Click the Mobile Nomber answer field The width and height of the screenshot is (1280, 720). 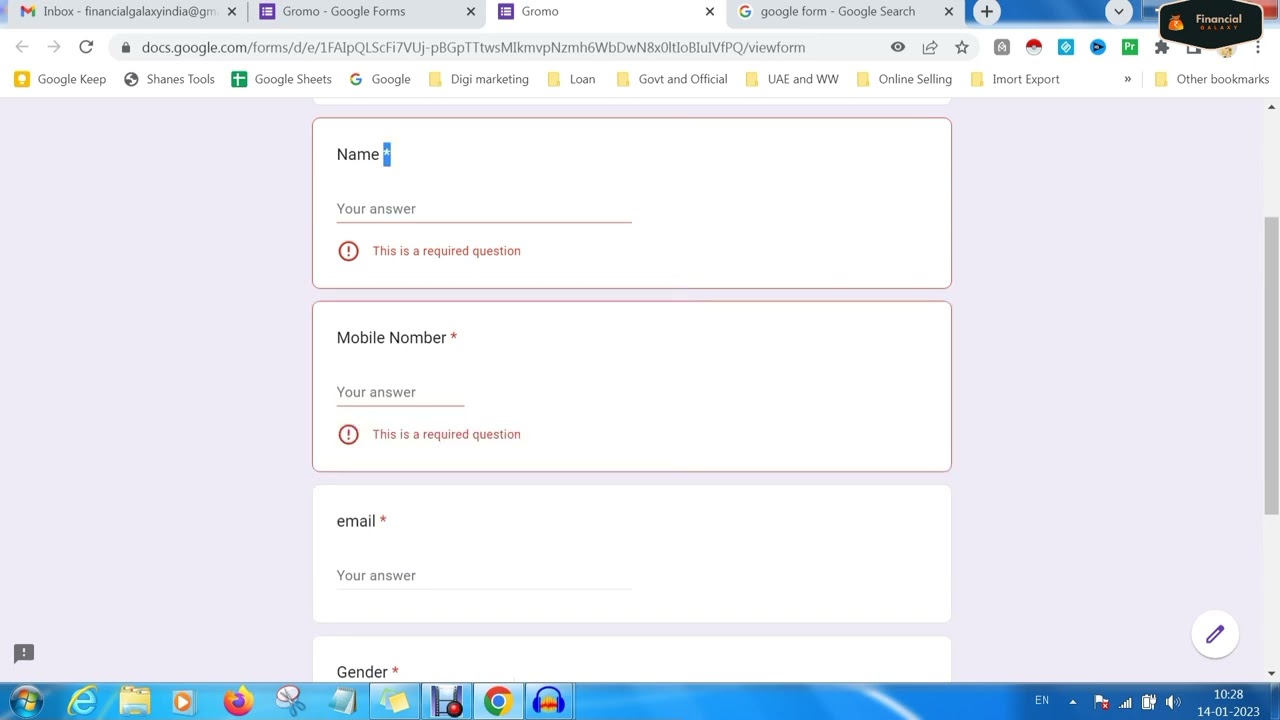click(x=400, y=392)
